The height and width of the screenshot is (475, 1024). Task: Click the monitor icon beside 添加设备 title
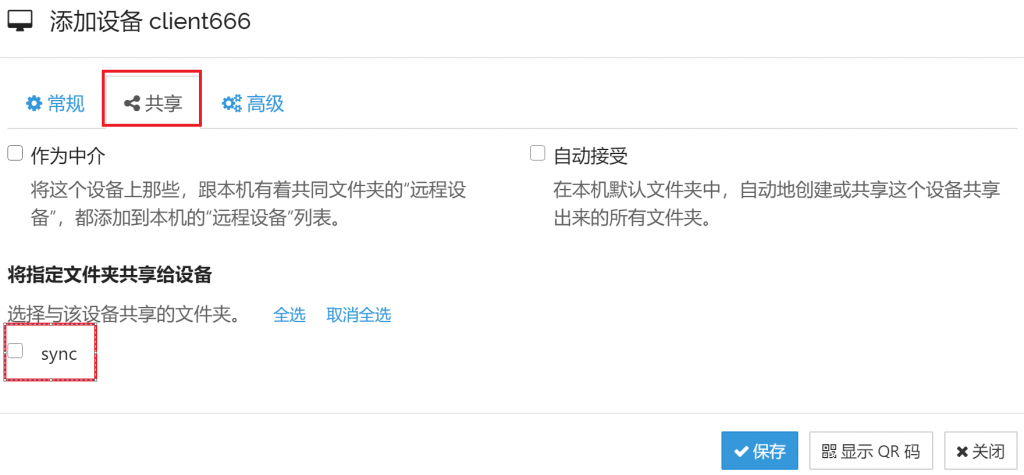tap(20, 22)
